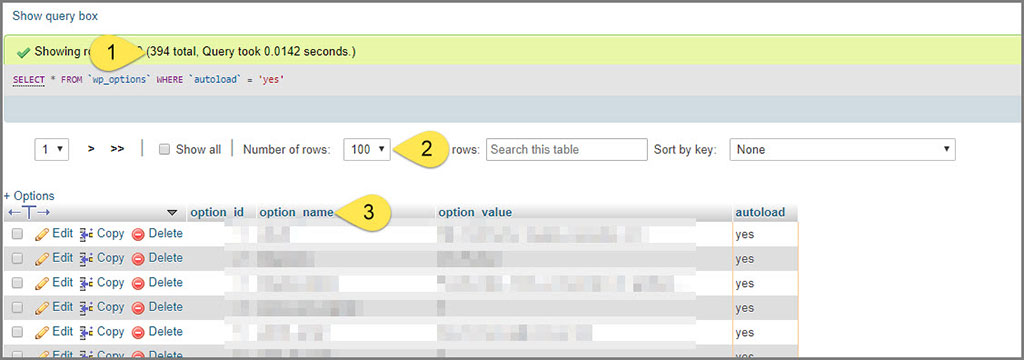Sort by autoload column header

click(760, 212)
